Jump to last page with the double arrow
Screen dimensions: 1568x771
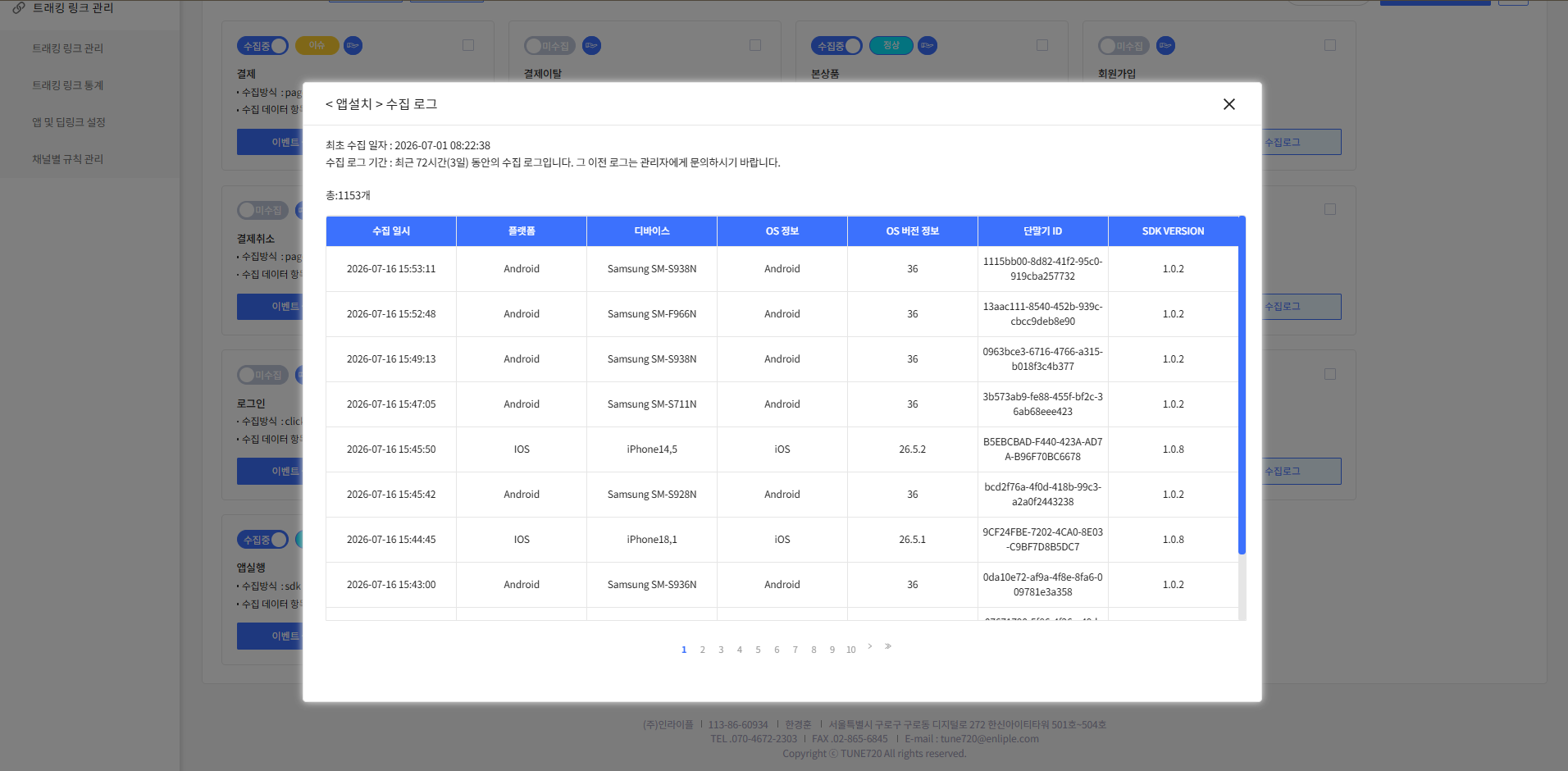888,646
